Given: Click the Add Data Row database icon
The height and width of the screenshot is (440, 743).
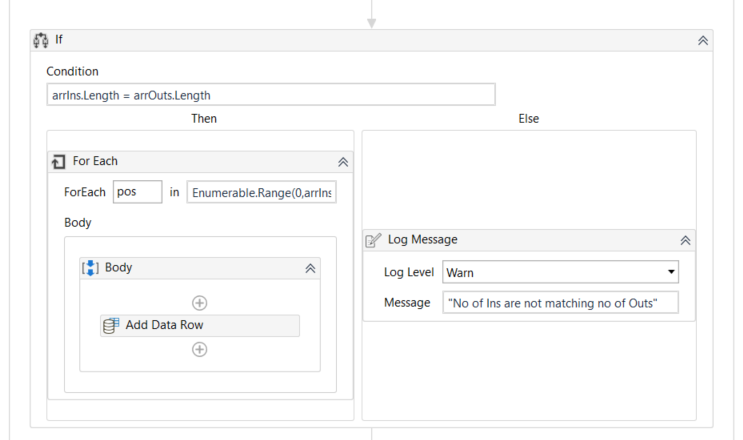Looking at the screenshot, I should [111, 326].
